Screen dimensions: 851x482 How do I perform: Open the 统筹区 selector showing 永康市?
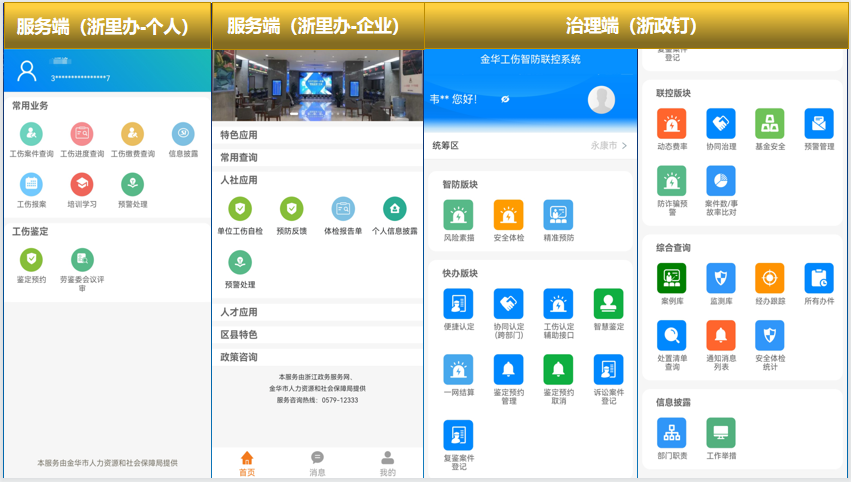[x=530, y=146]
